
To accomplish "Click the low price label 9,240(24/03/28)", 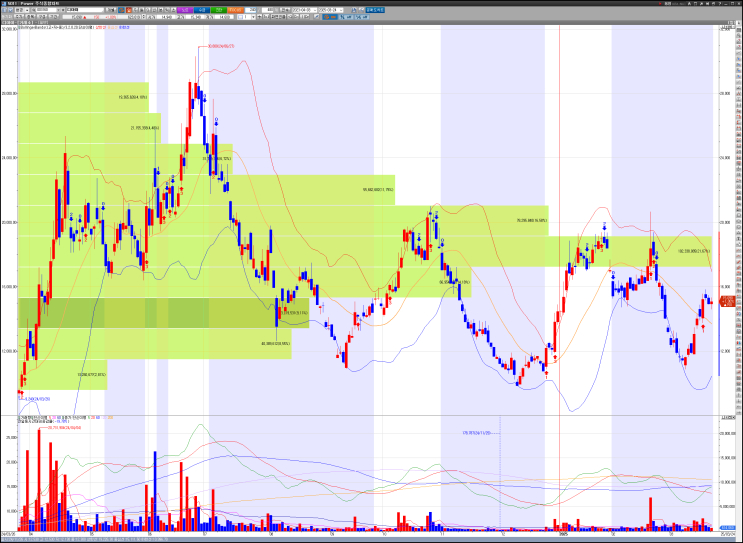I will [x=37, y=399].
